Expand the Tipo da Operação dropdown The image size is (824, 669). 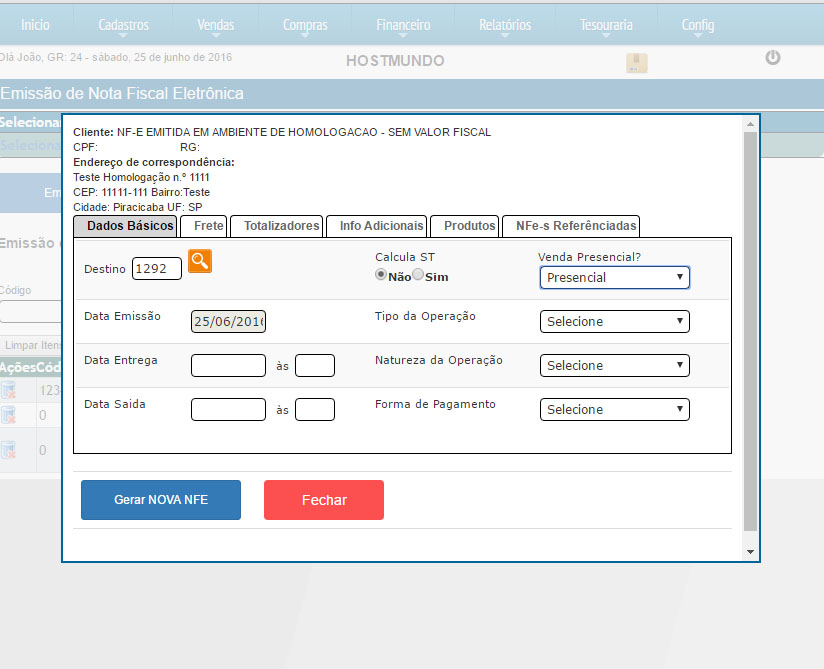tap(614, 321)
